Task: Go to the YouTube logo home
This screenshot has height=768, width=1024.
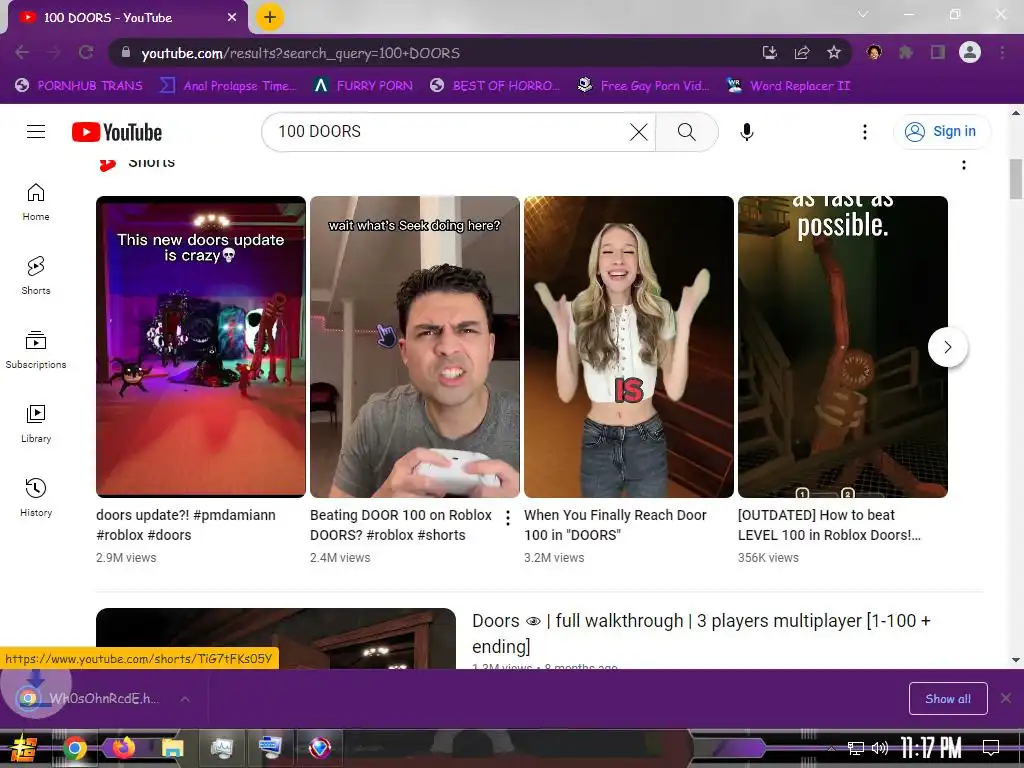Action: 117,132
